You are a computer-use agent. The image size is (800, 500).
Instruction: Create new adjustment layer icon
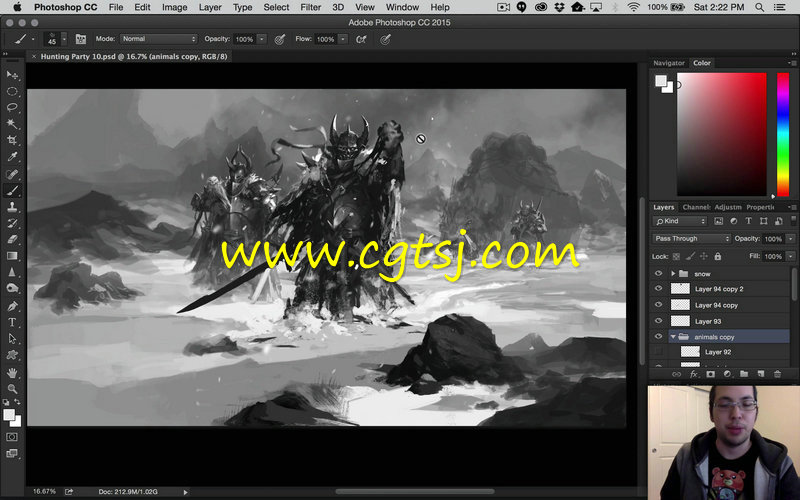(727, 374)
